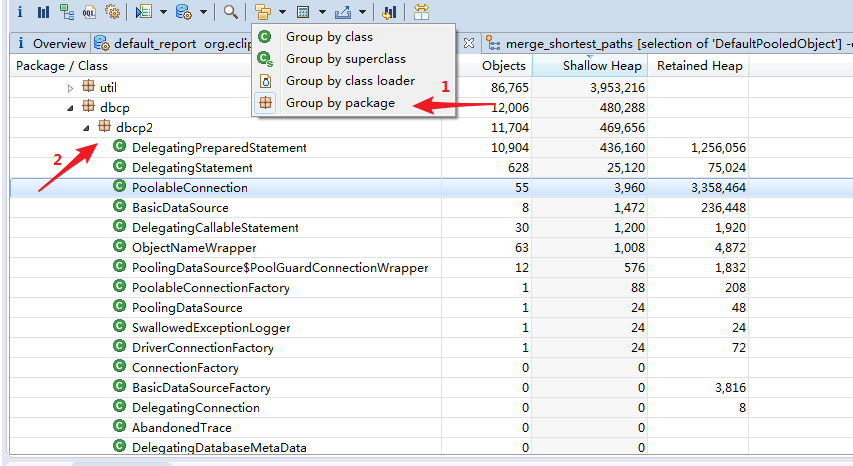Open the group-by dropdown arrow
The image size is (853, 466).
[x=282, y=12]
